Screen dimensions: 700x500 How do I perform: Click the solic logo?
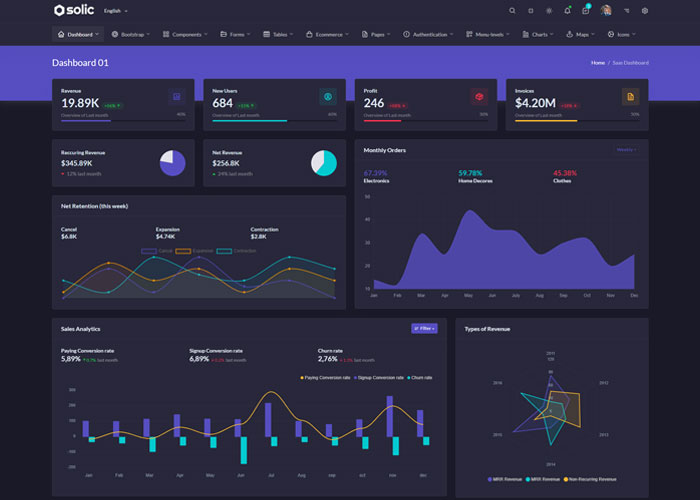click(x=74, y=11)
